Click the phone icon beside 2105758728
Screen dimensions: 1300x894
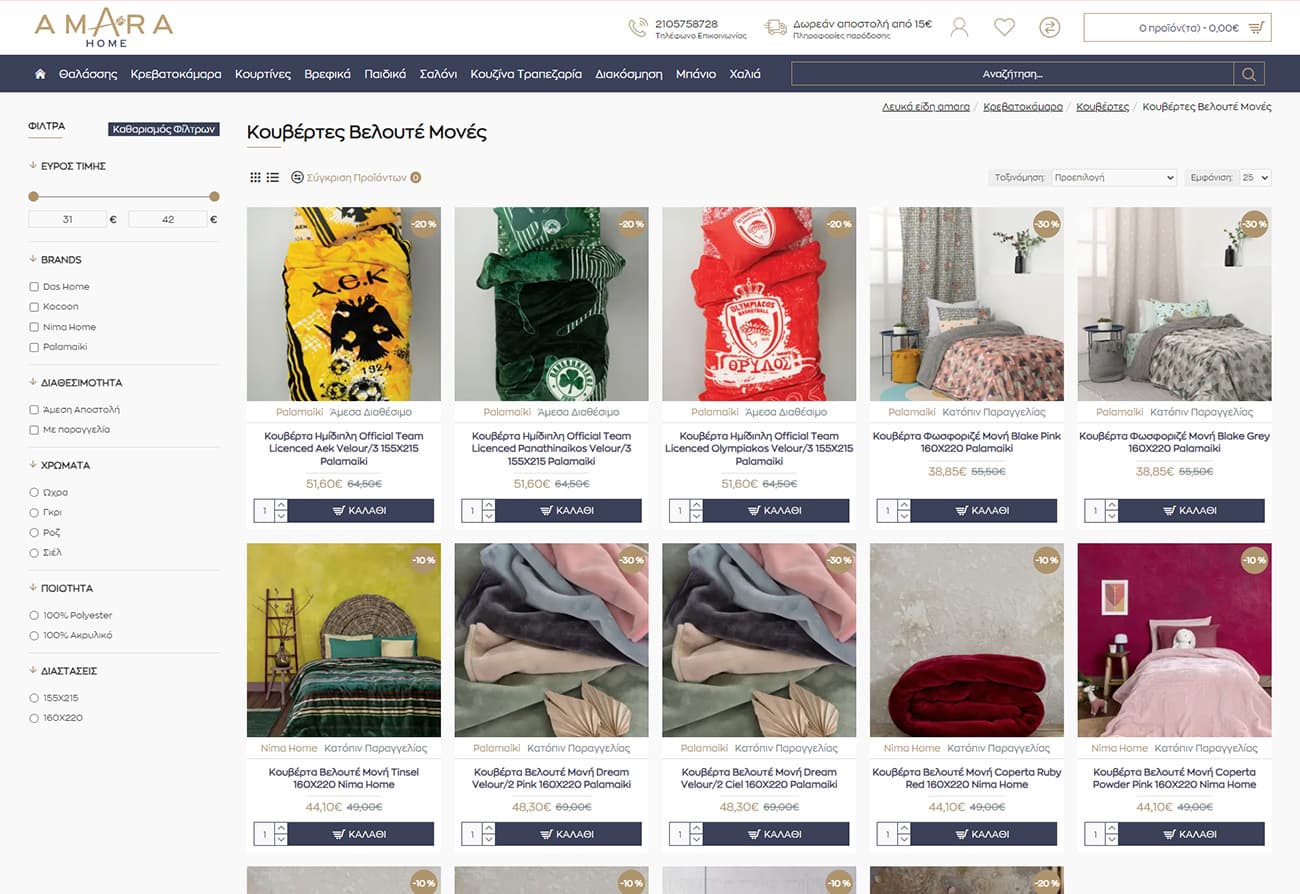click(637, 27)
